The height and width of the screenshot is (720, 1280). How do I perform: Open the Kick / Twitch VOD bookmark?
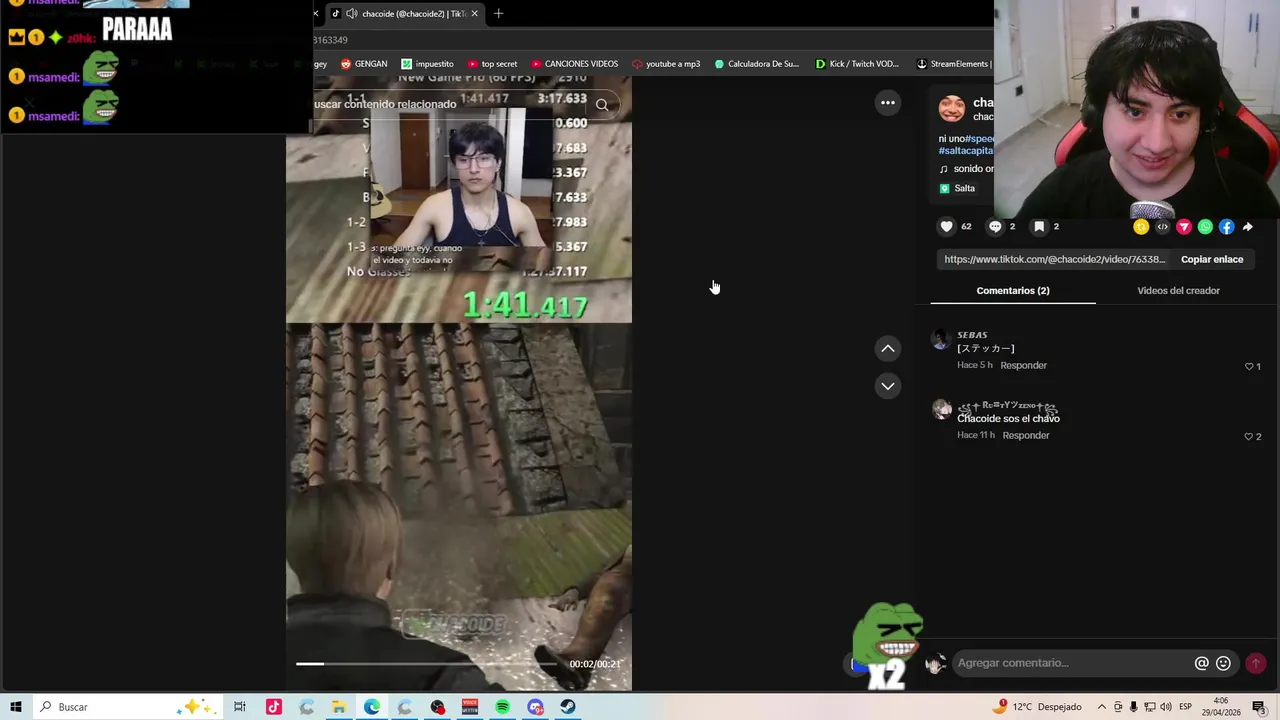pos(857,64)
